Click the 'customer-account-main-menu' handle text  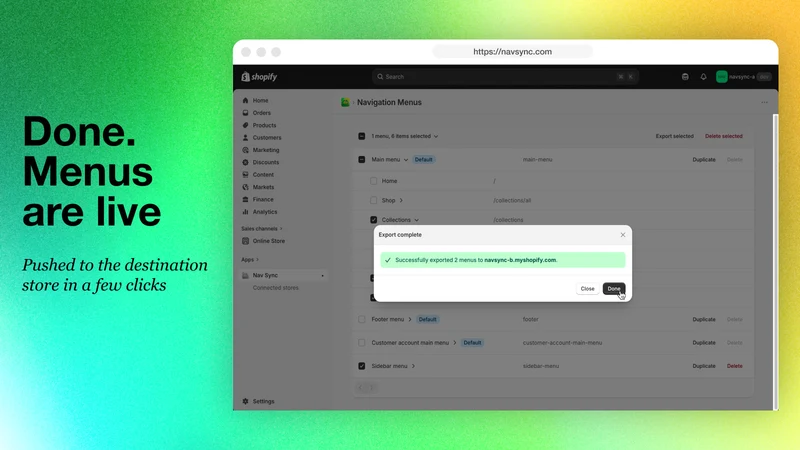562,343
